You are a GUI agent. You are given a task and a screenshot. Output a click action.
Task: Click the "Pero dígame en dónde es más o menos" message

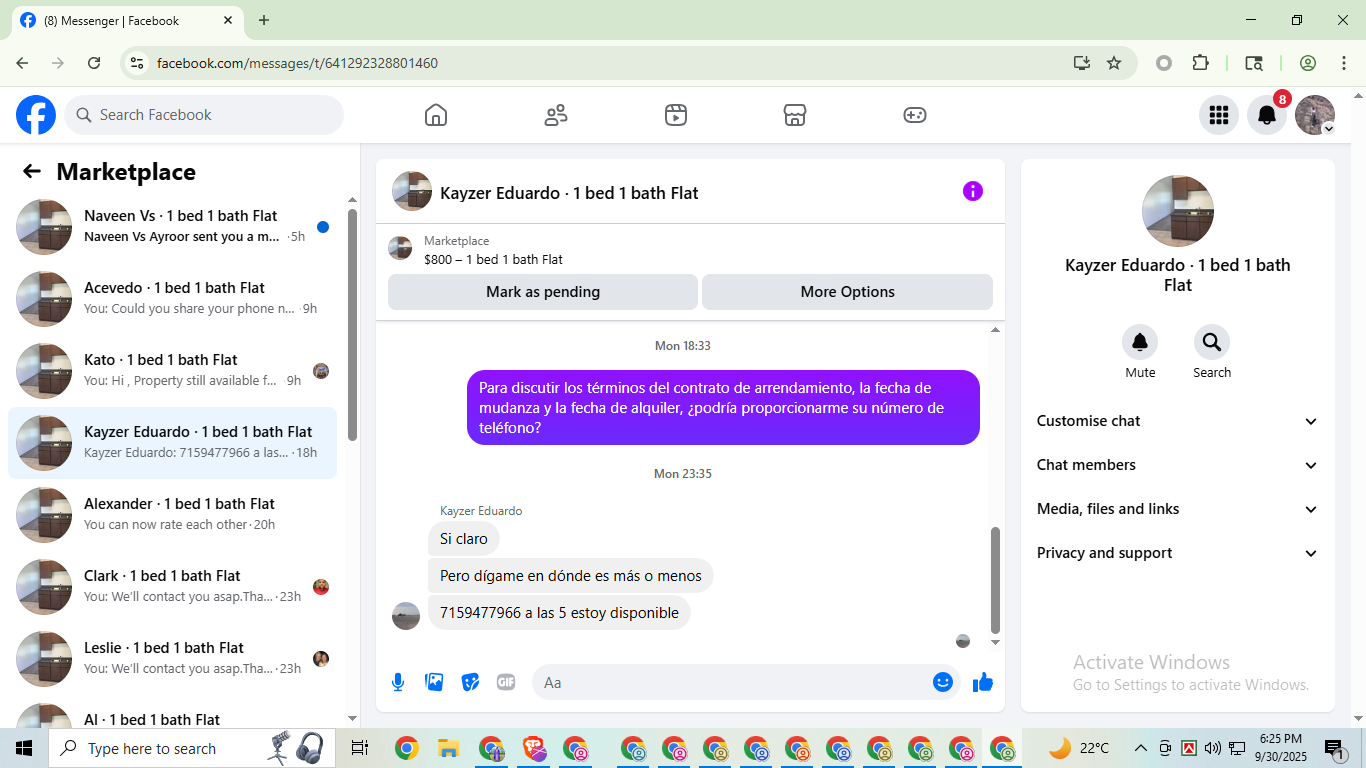(571, 576)
